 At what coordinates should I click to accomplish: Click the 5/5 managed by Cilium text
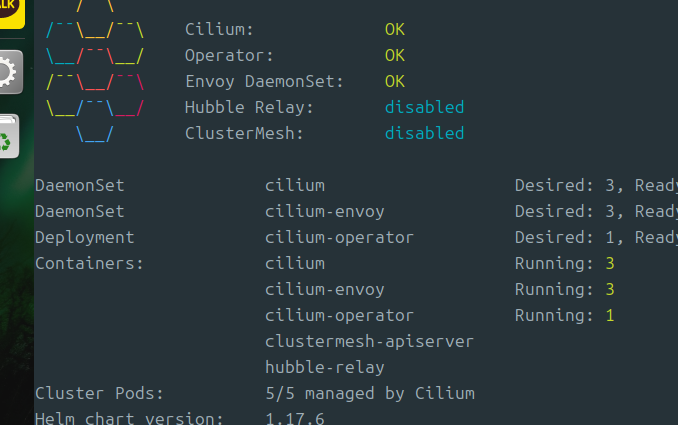(370, 393)
